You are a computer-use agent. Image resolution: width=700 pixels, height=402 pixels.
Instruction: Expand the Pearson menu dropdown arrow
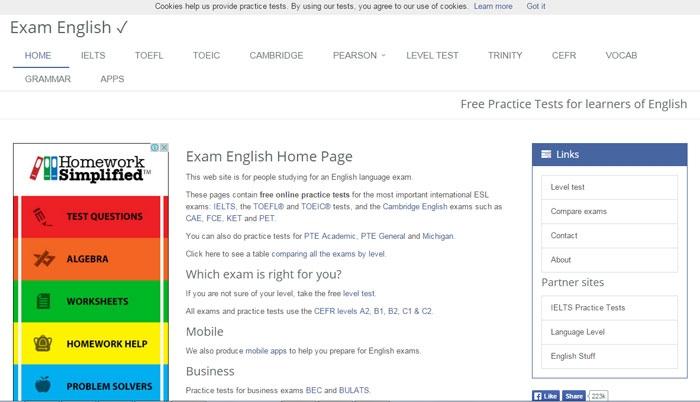tap(383, 55)
